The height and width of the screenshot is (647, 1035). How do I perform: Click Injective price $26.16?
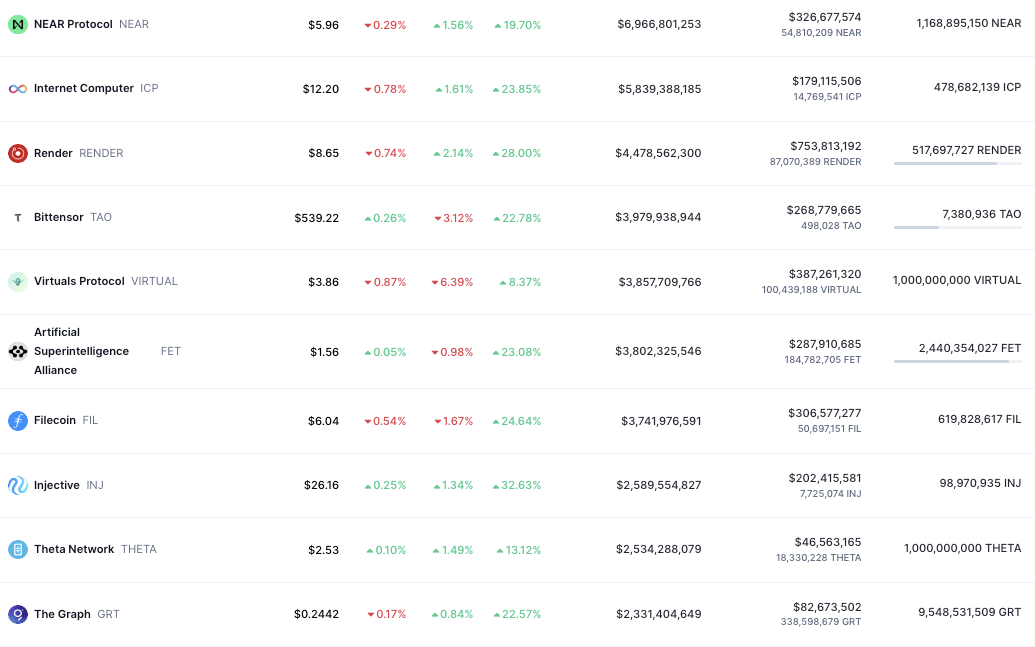click(321, 485)
